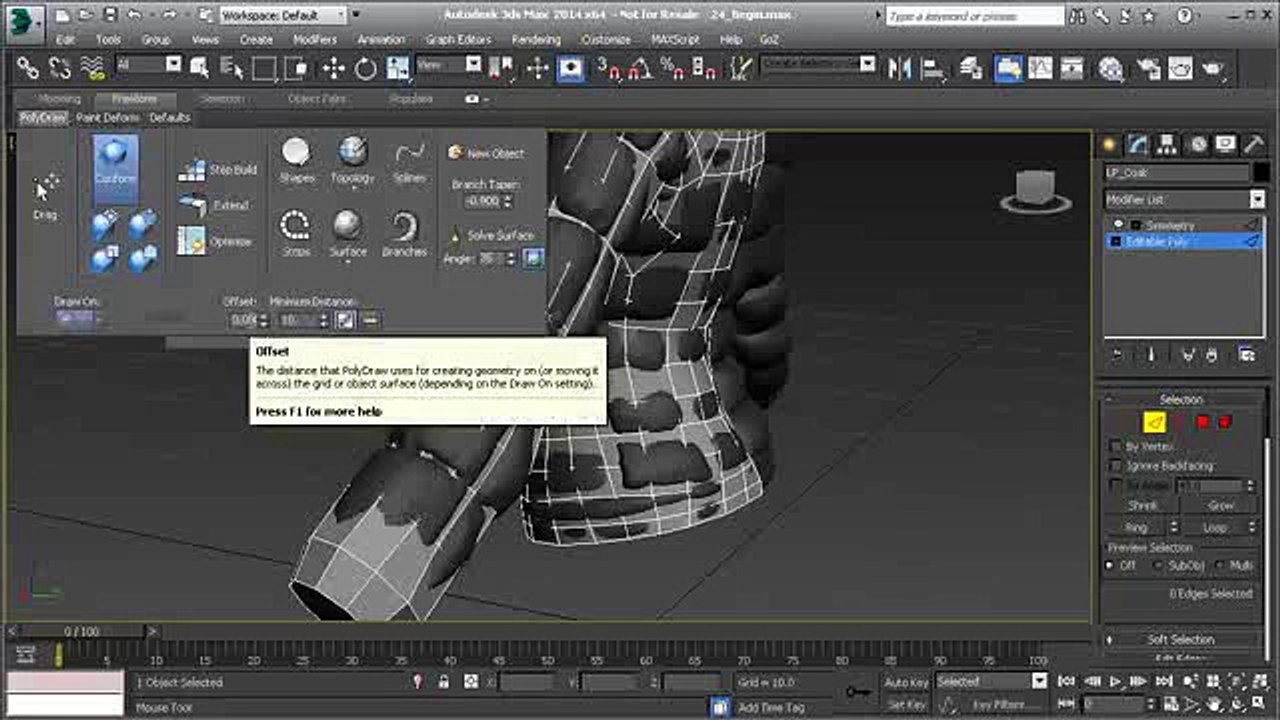Select the Link tool in main toolbar
Viewport: 1280px width, 720px height.
(x=28, y=68)
